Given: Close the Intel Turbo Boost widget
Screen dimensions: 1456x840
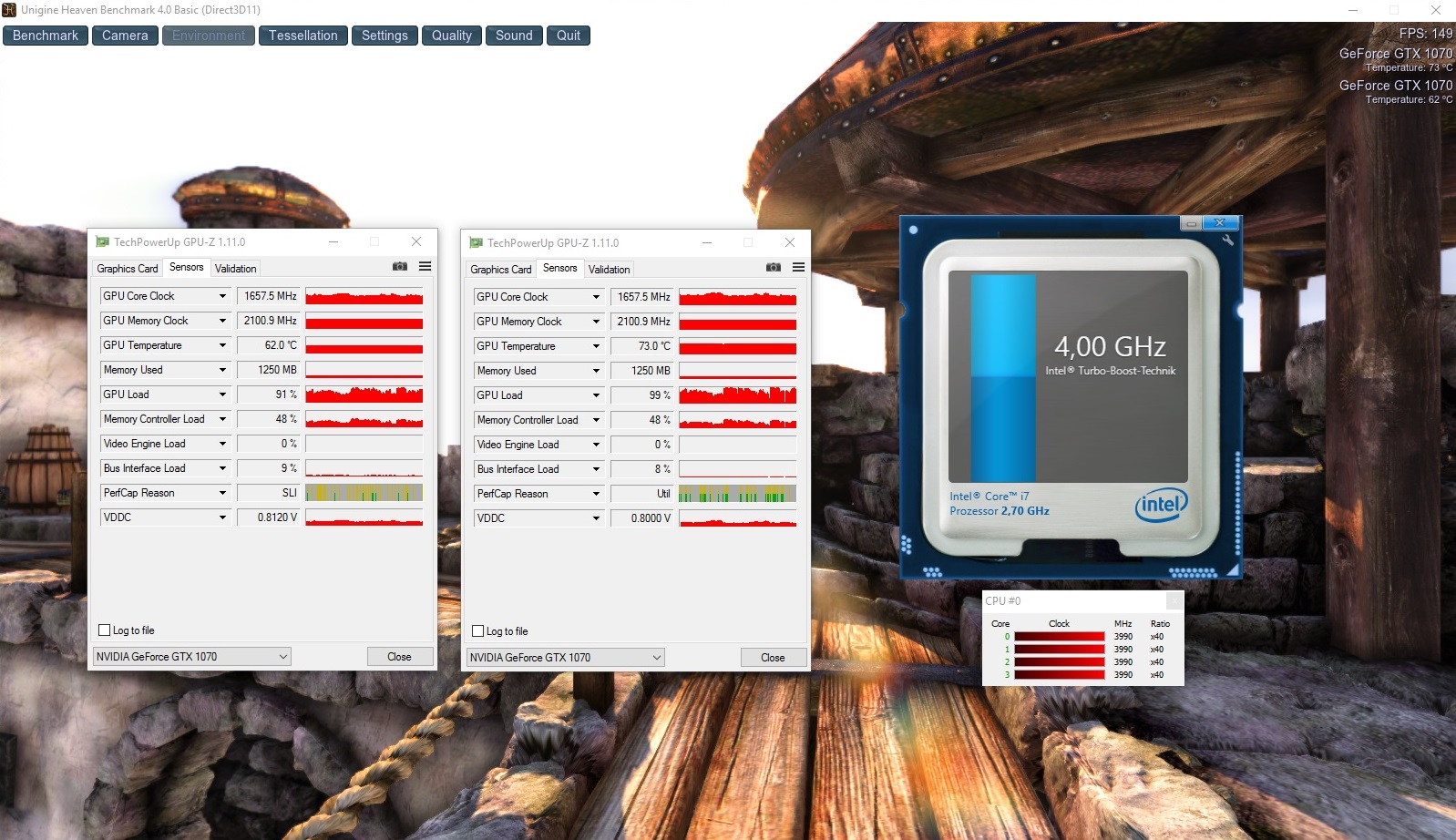Looking at the screenshot, I should click(x=1220, y=223).
